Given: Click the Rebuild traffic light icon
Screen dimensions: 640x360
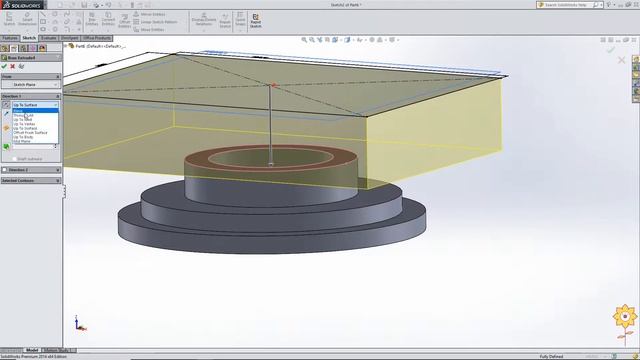Looking at the screenshot, I should click(x=132, y=5).
